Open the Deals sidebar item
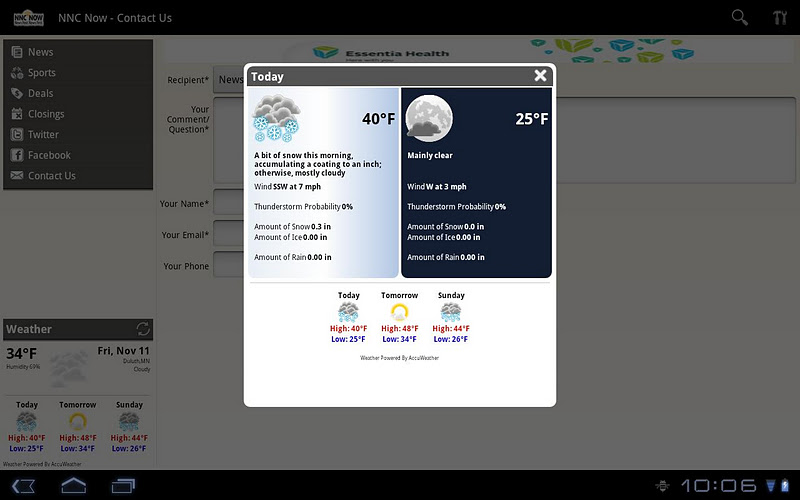 click(x=78, y=93)
